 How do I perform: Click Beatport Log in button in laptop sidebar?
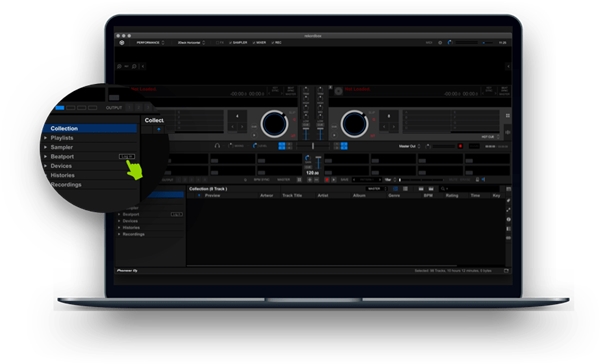[176, 214]
